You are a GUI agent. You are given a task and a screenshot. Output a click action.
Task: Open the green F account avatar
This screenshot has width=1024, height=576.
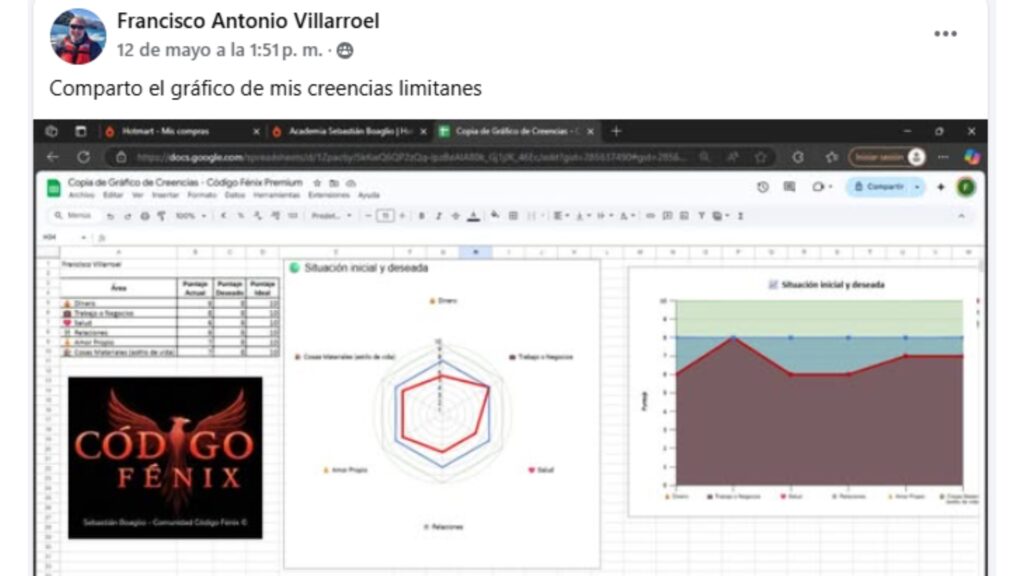[966, 187]
